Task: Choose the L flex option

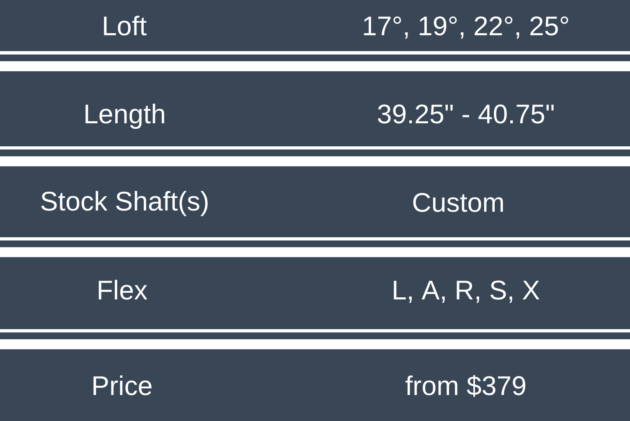Action: (x=401, y=291)
